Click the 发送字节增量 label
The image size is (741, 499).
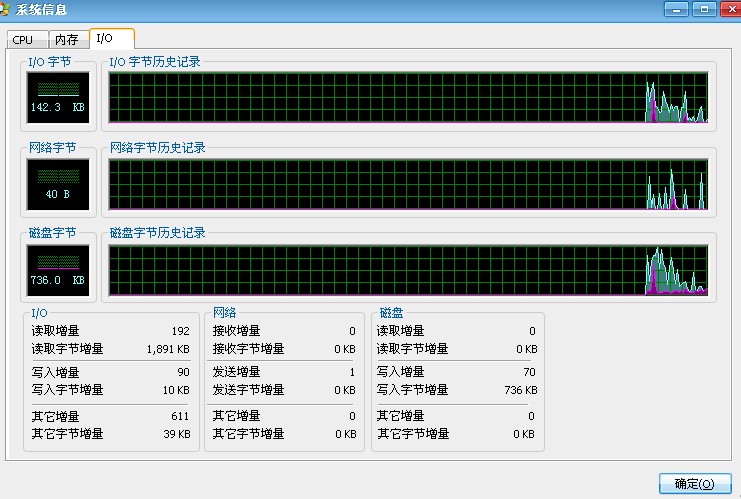click(248, 390)
